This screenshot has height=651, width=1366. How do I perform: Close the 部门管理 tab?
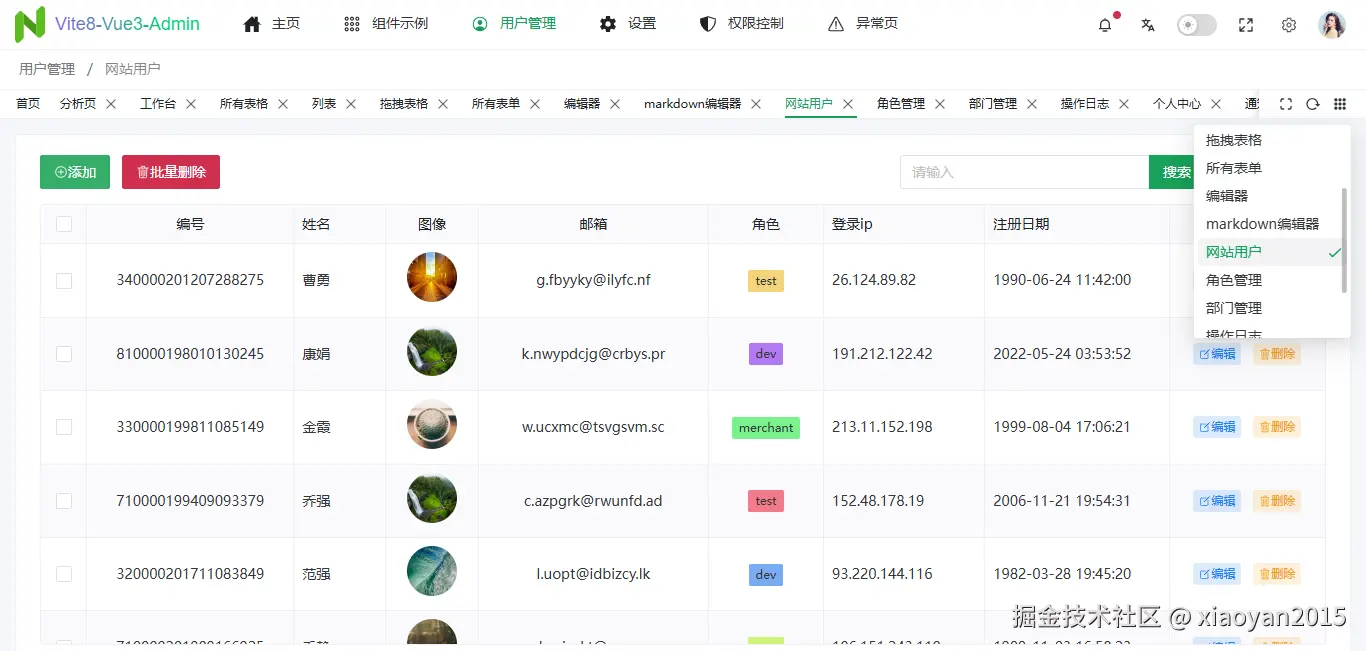tap(1032, 104)
